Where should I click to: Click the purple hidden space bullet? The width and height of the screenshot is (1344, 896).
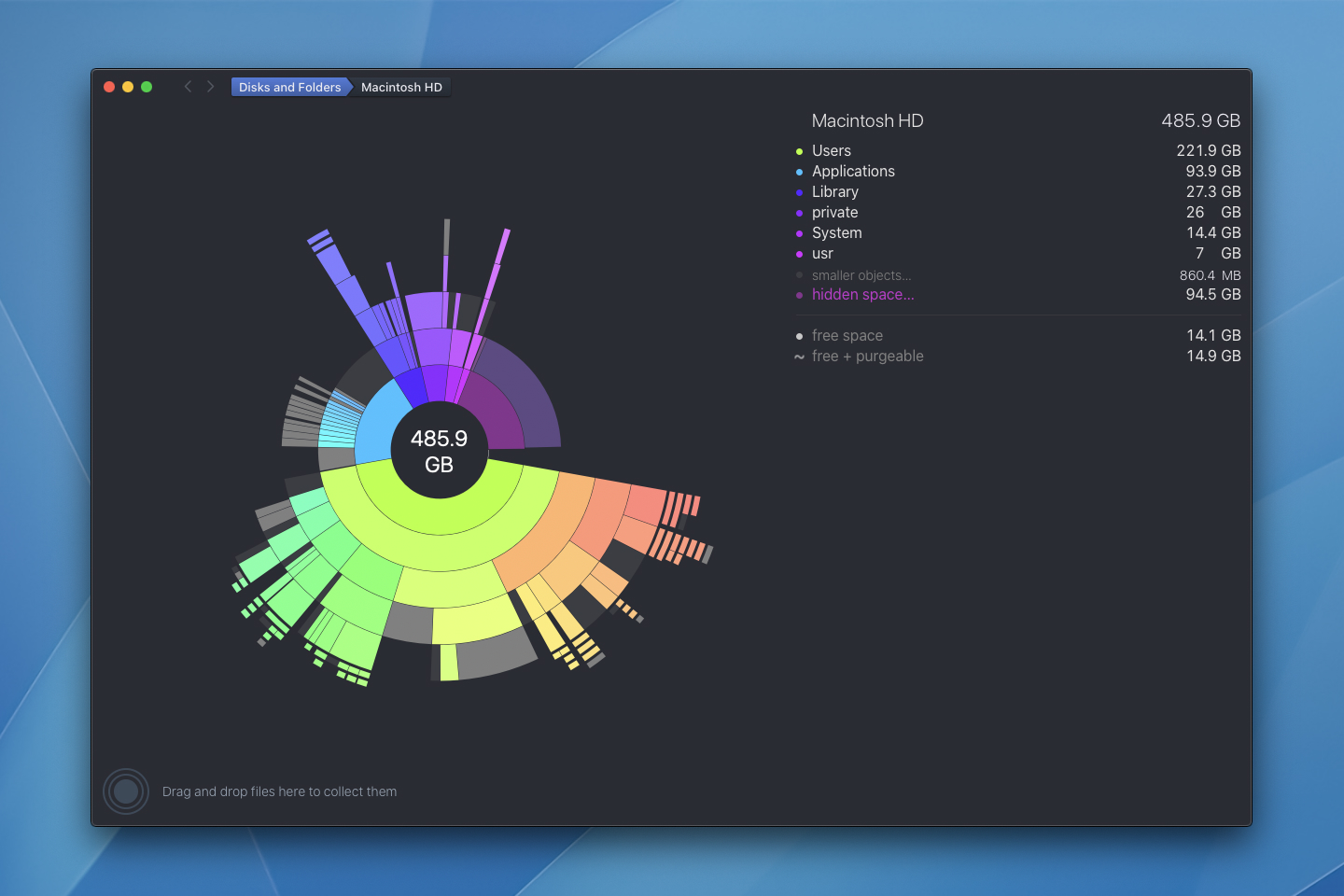tap(799, 295)
